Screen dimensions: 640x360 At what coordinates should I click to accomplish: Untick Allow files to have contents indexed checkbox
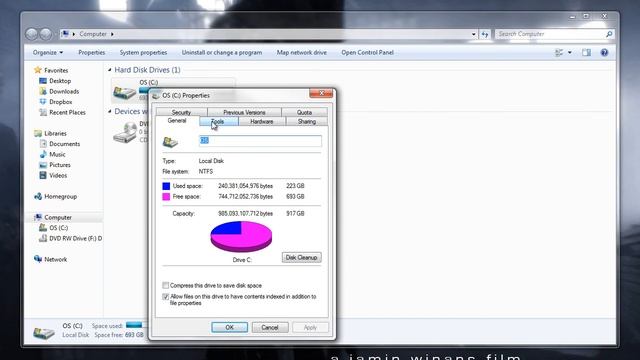pos(165,297)
